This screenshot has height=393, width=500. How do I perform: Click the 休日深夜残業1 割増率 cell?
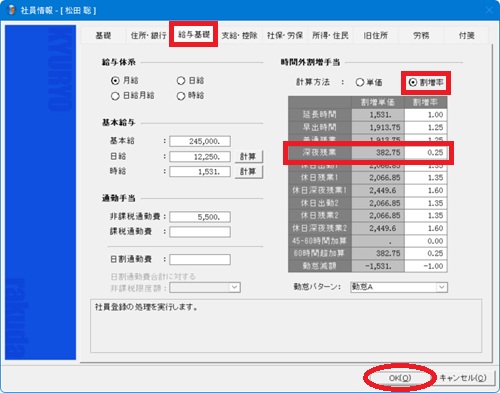(426, 190)
